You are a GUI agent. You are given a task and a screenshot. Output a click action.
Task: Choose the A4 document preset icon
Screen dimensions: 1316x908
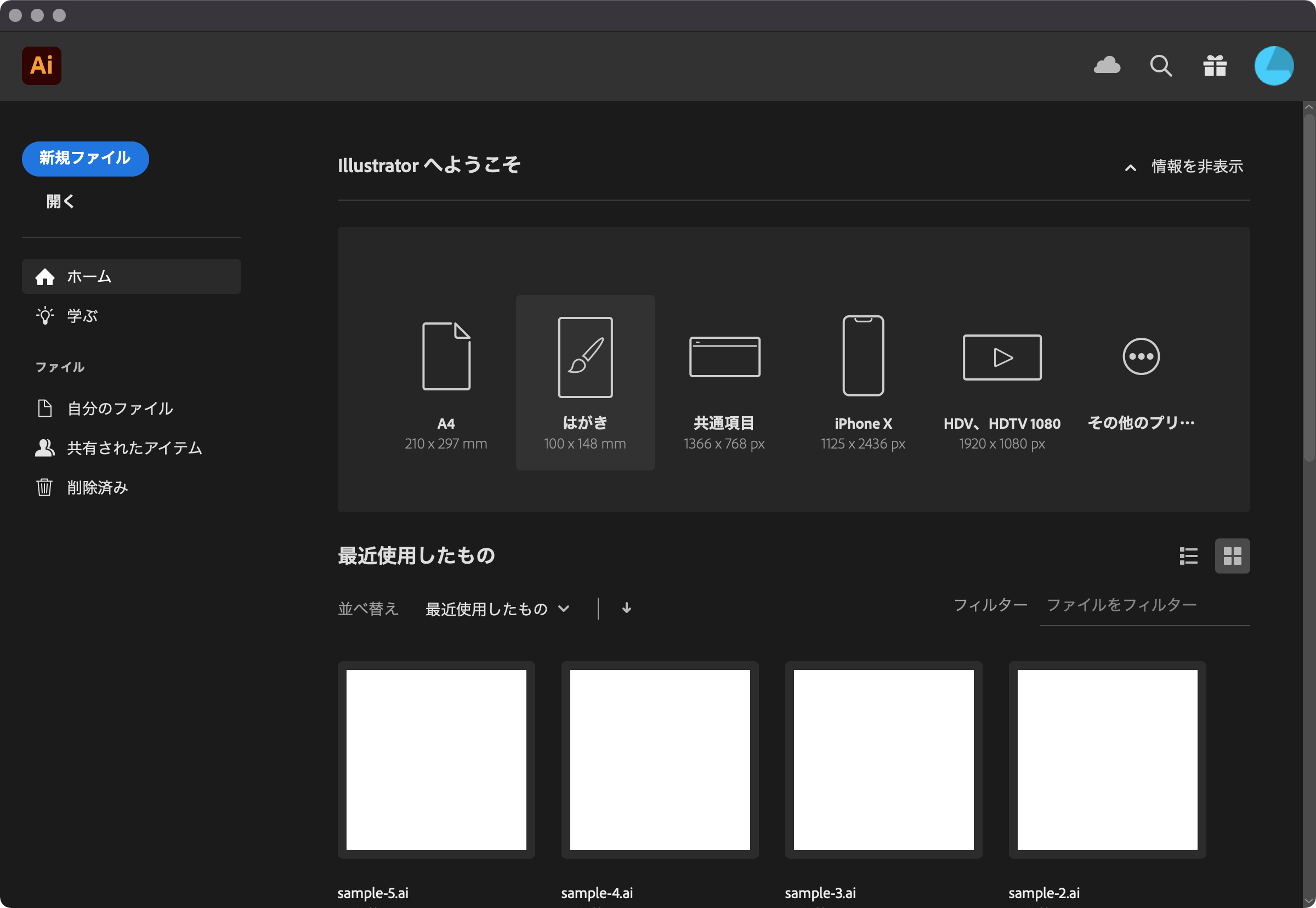(x=446, y=355)
